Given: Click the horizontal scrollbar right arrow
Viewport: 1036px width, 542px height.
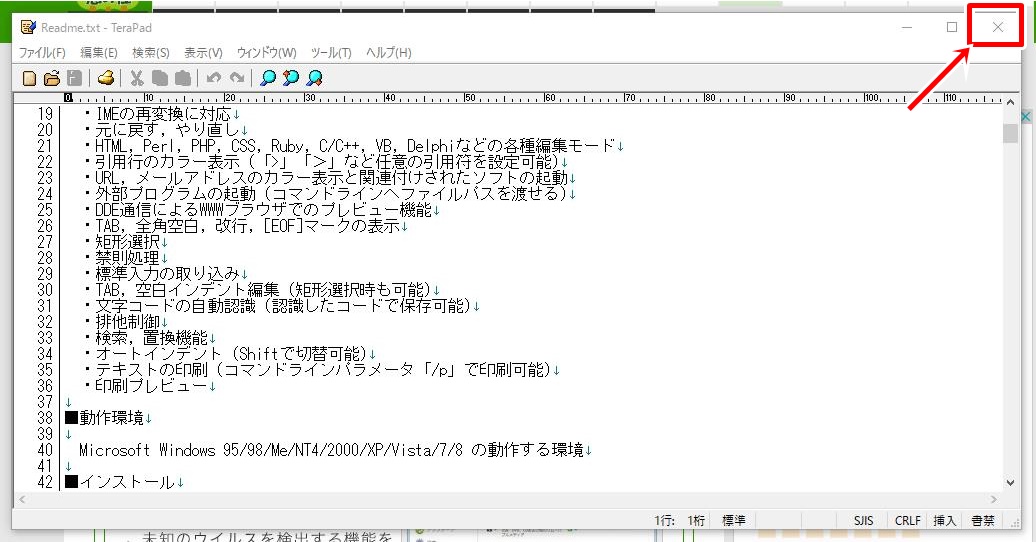Looking at the screenshot, I should point(994,499).
